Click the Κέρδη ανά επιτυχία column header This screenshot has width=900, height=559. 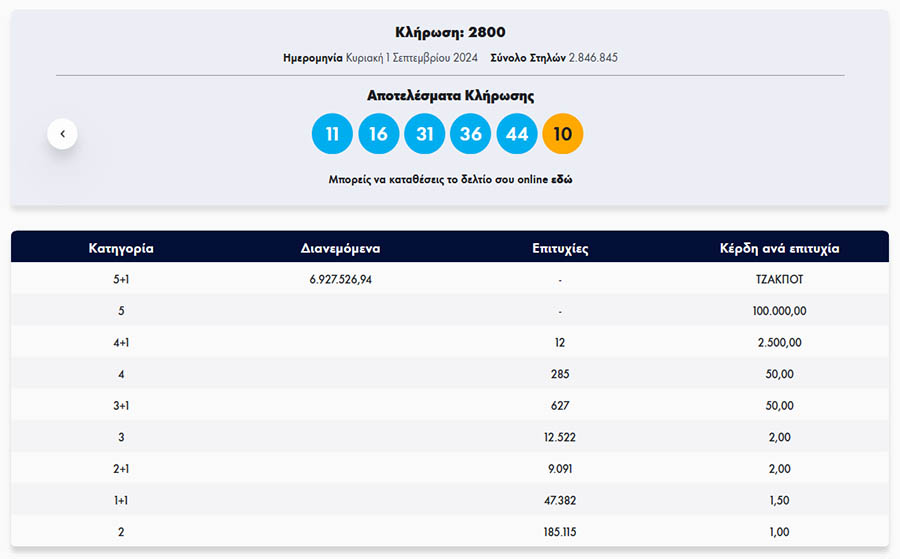click(x=779, y=248)
